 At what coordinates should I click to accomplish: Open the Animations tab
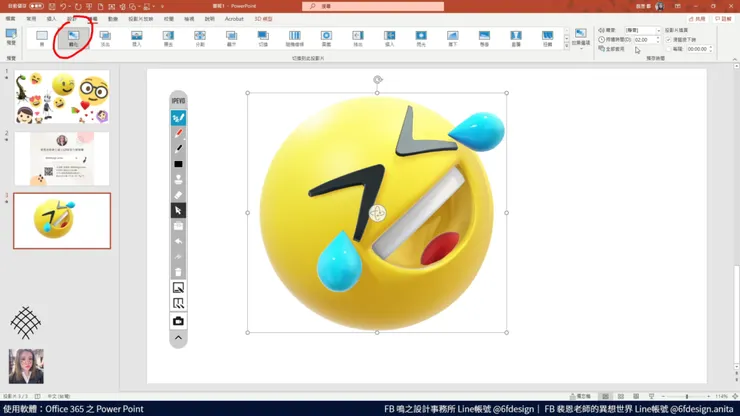(113, 19)
